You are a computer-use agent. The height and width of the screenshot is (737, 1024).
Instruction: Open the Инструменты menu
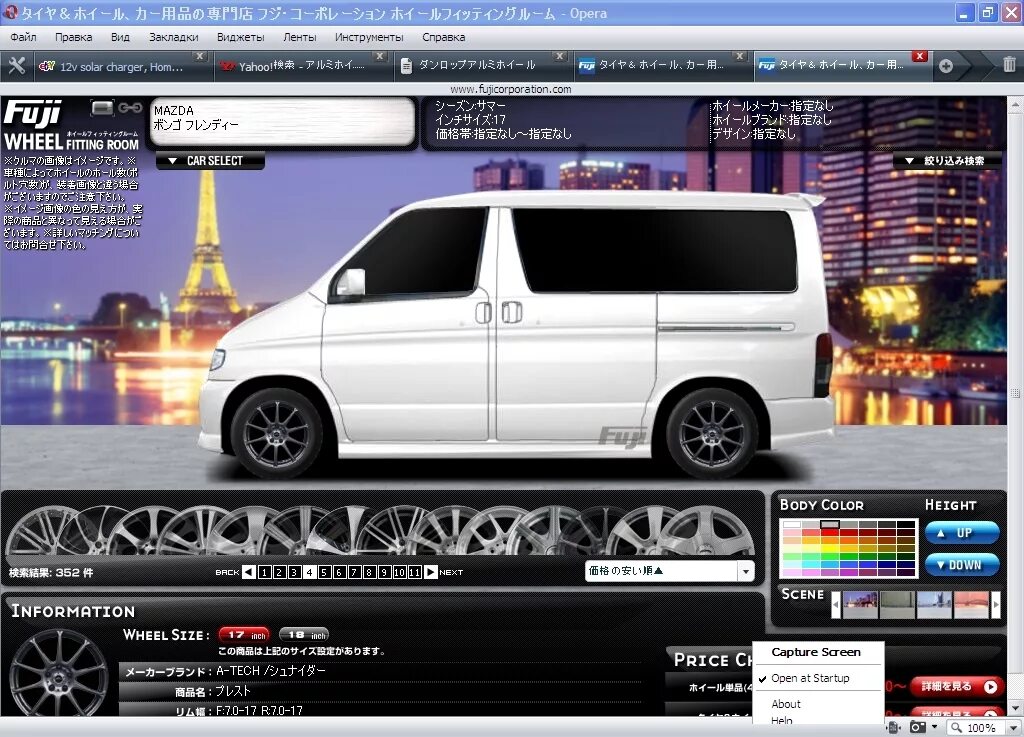coord(369,37)
